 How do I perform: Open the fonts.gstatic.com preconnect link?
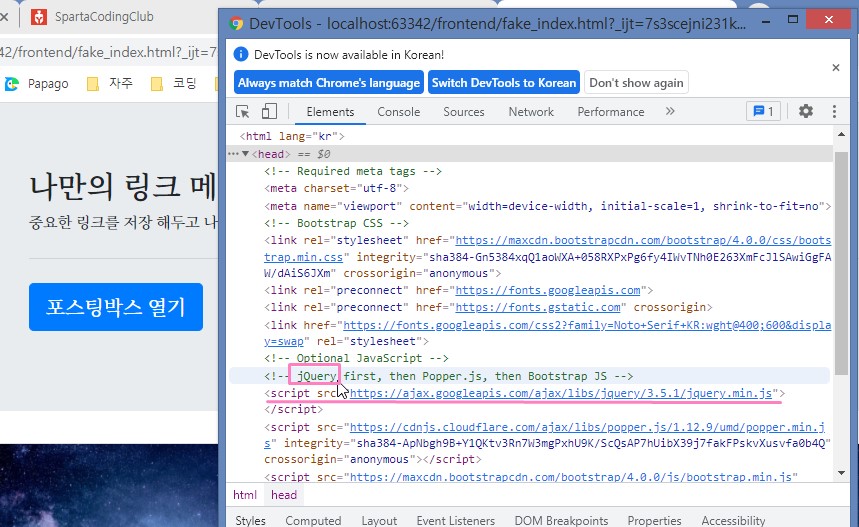pyautogui.click(x=538, y=307)
